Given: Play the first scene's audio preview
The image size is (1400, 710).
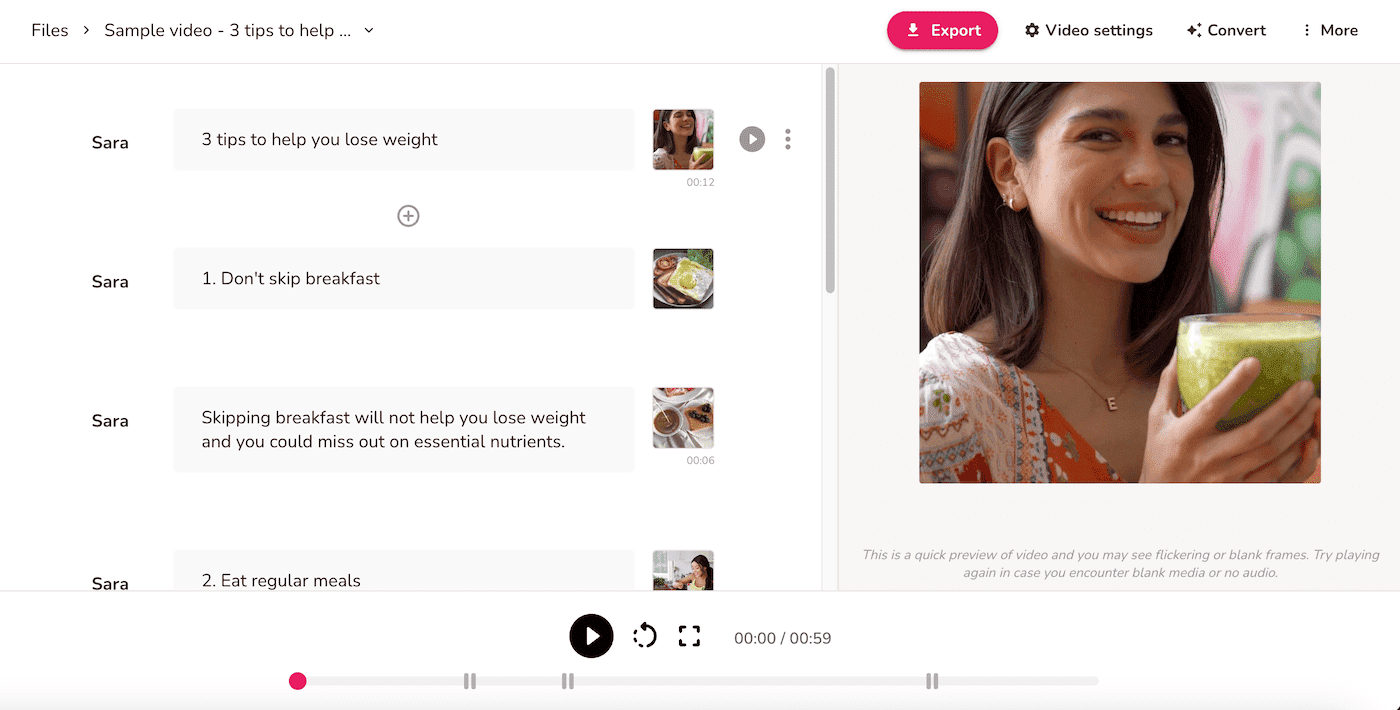Looking at the screenshot, I should coord(751,139).
